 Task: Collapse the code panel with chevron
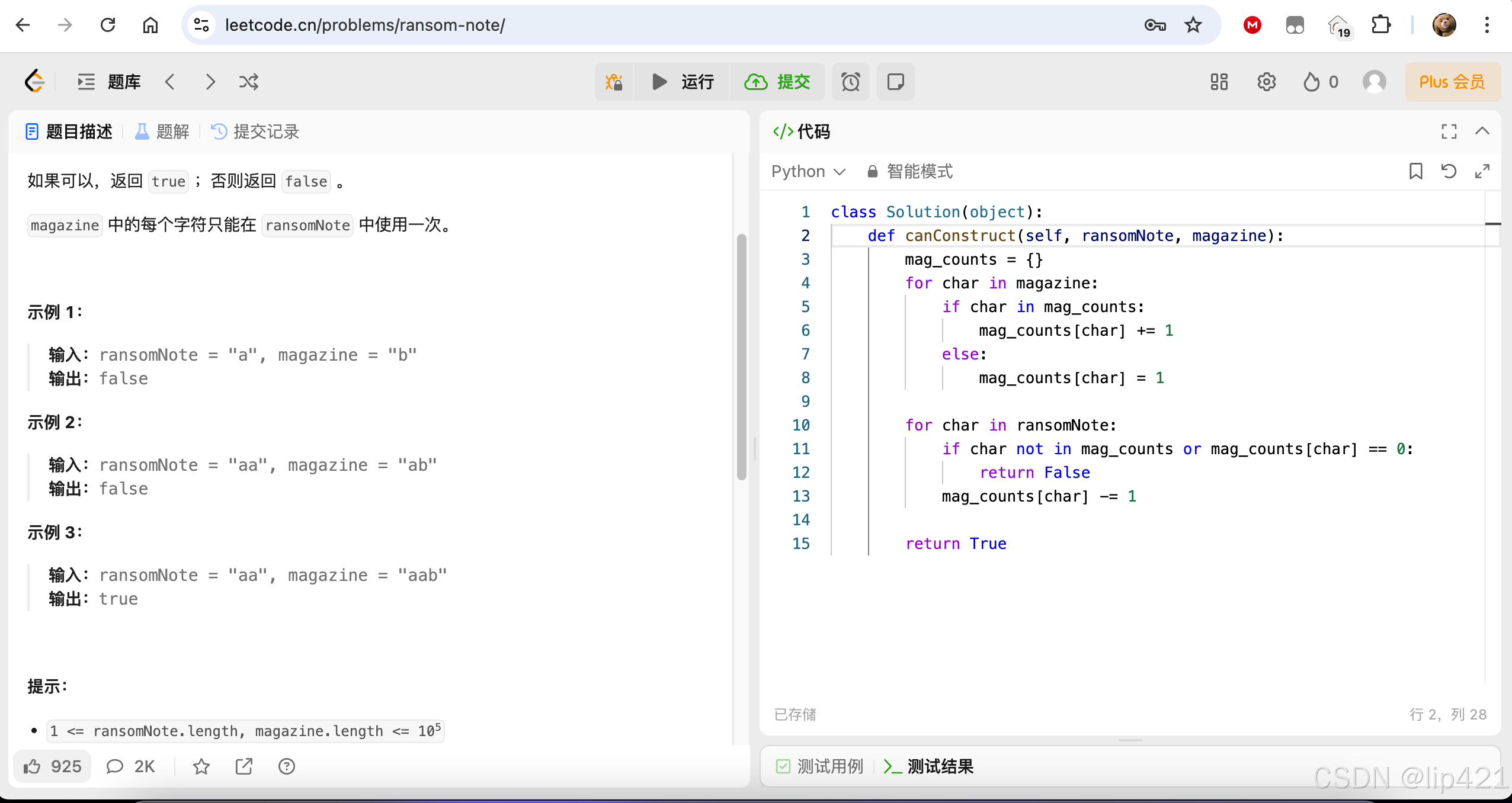[x=1482, y=131]
